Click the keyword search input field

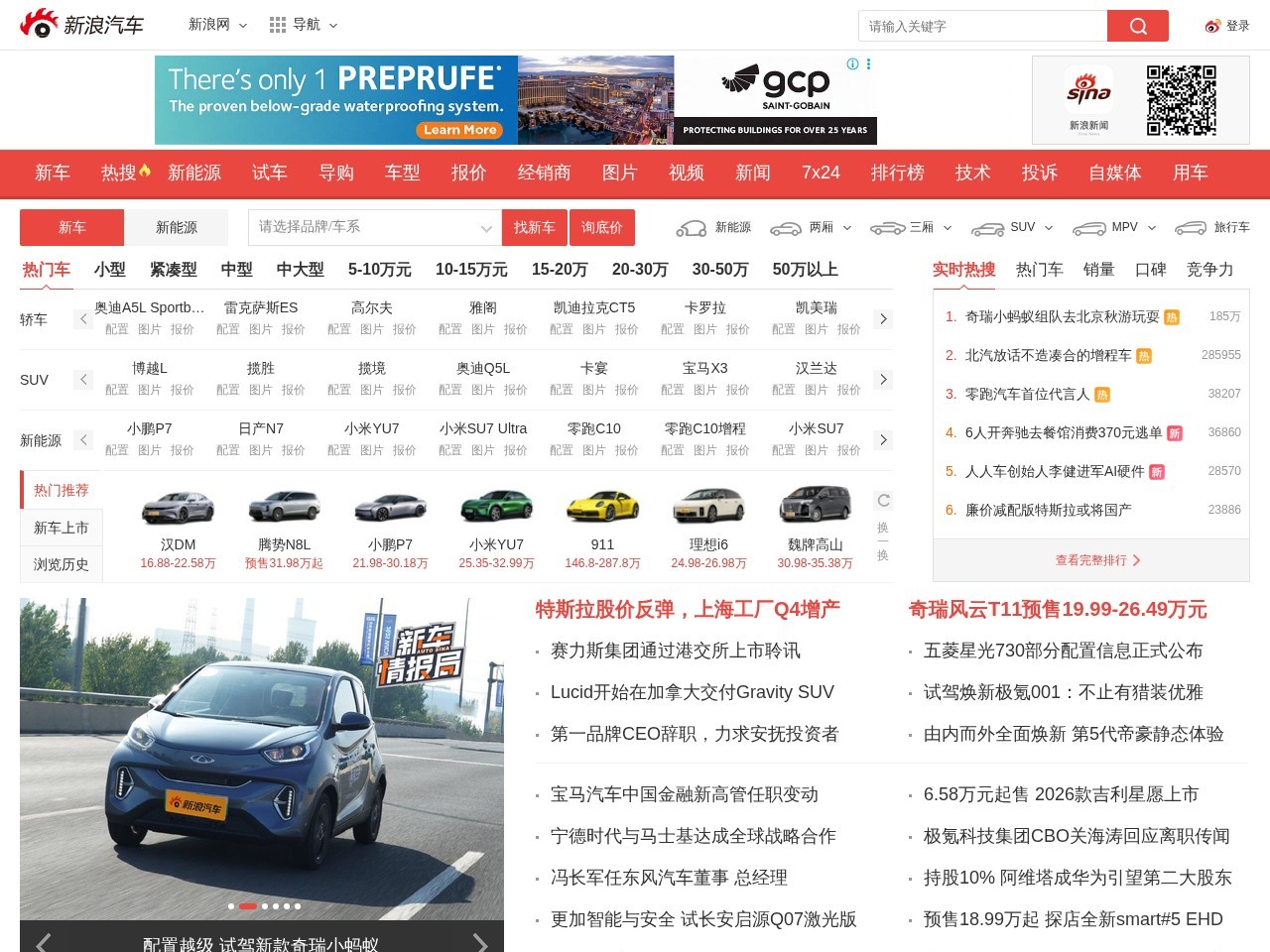coord(982,26)
